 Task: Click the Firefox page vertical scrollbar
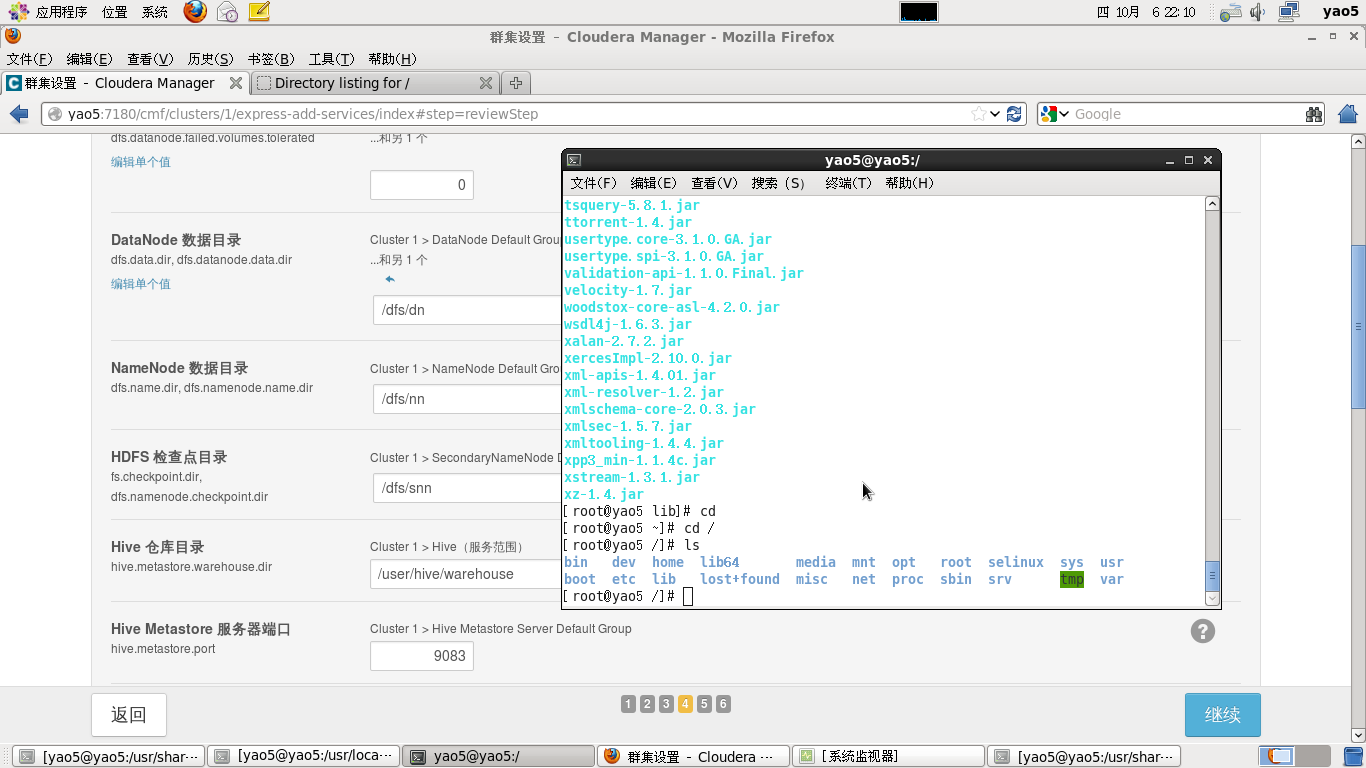click(x=1358, y=325)
